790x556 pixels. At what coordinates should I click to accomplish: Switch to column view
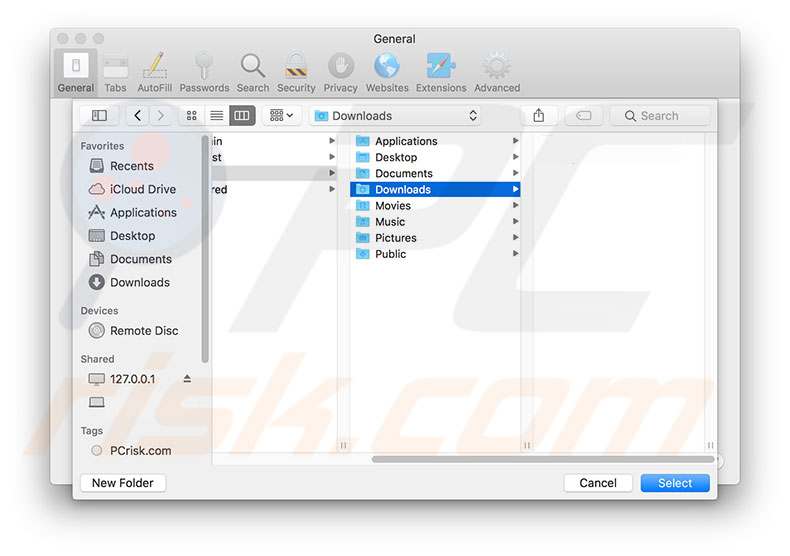[x=242, y=116]
